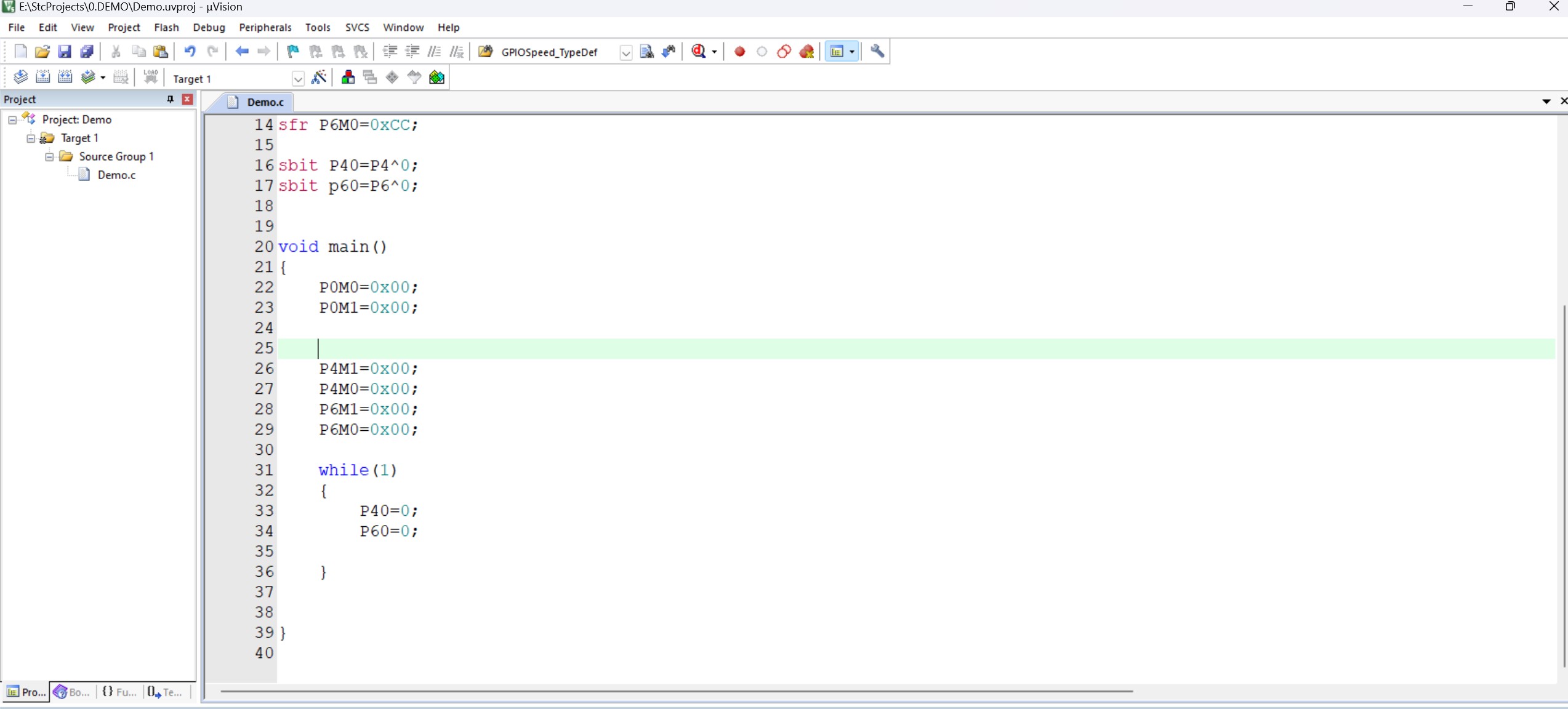This screenshot has height=709, width=1568.
Task: Click the Paste clipboard icon
Action: coord(161,52)
